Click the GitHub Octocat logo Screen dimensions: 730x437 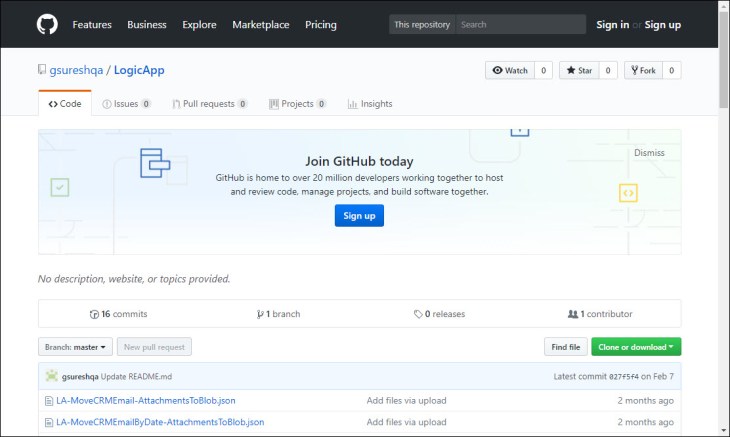(47, 24)
